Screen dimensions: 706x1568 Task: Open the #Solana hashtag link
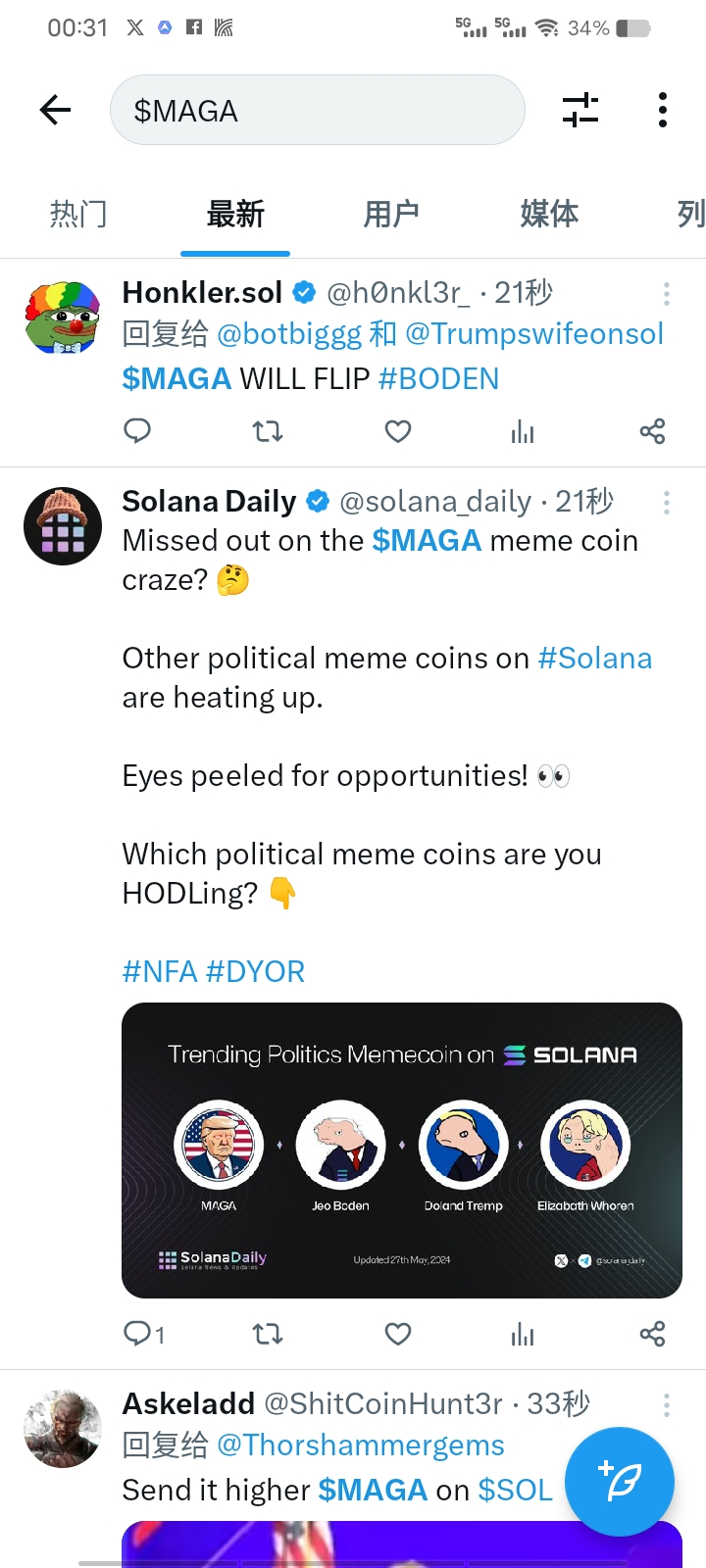pos(595,659)
